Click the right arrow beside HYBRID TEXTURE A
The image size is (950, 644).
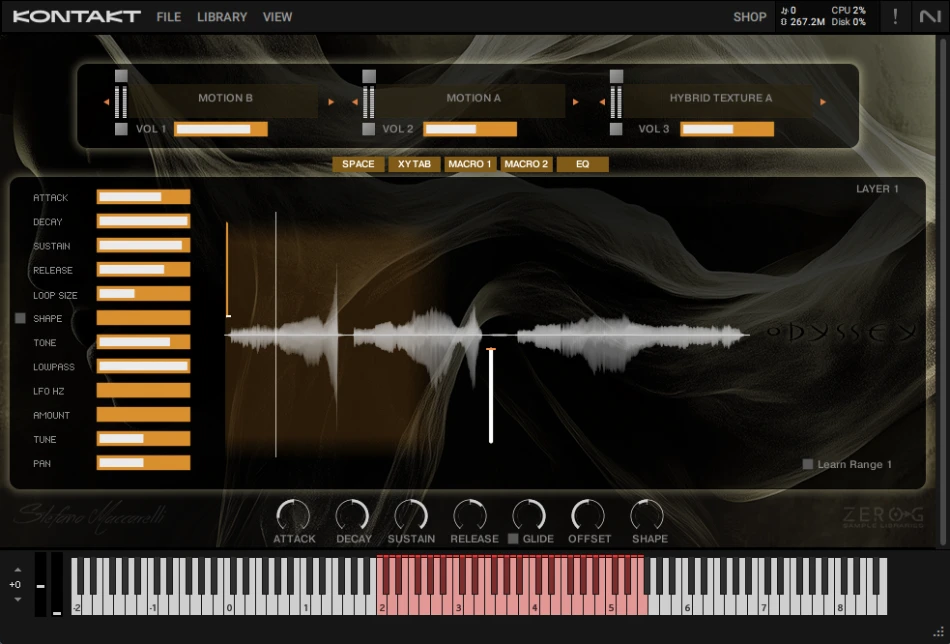tap(822, 101)
